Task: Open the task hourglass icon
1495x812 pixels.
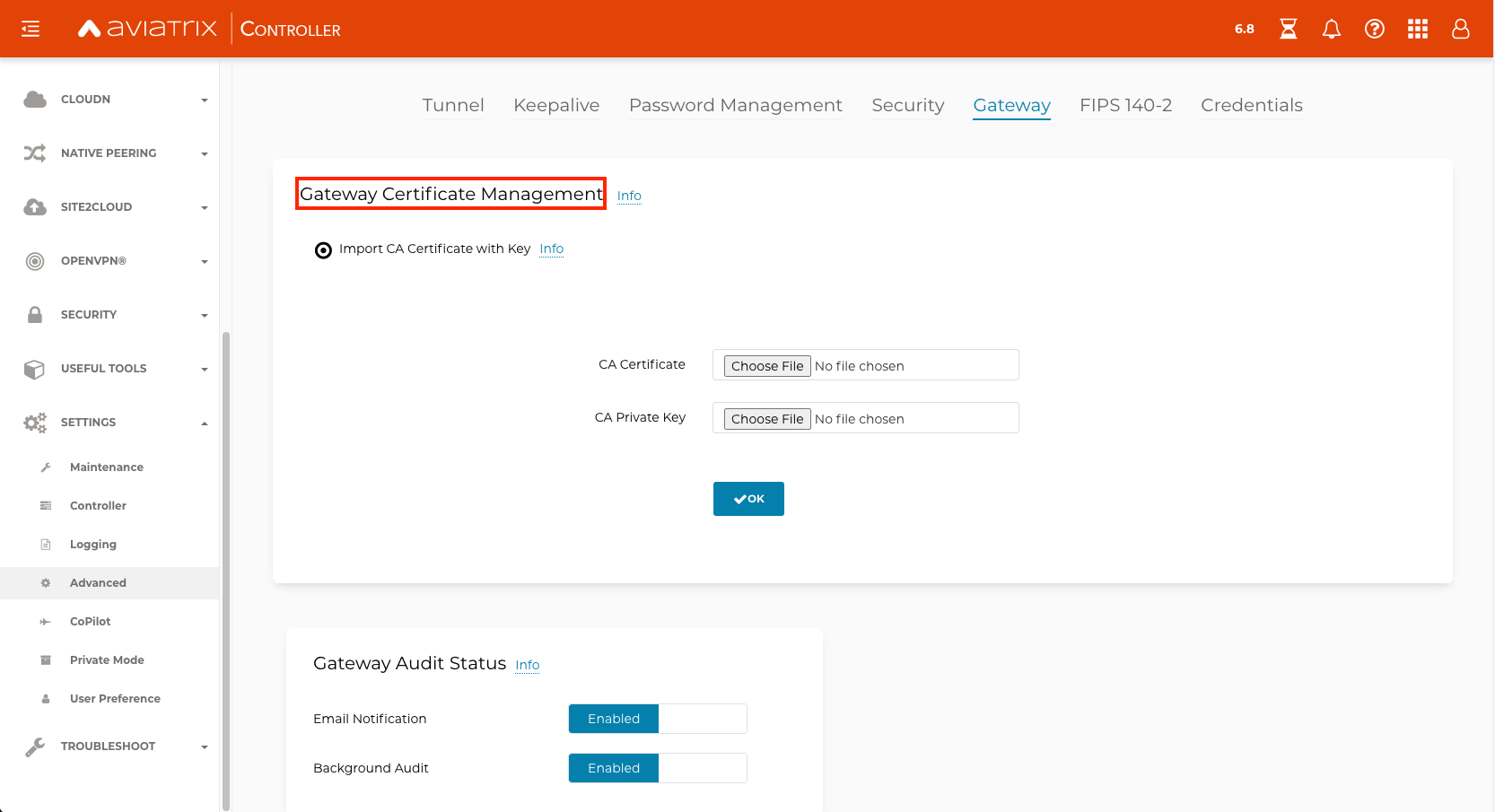Action: point(1288,30)
